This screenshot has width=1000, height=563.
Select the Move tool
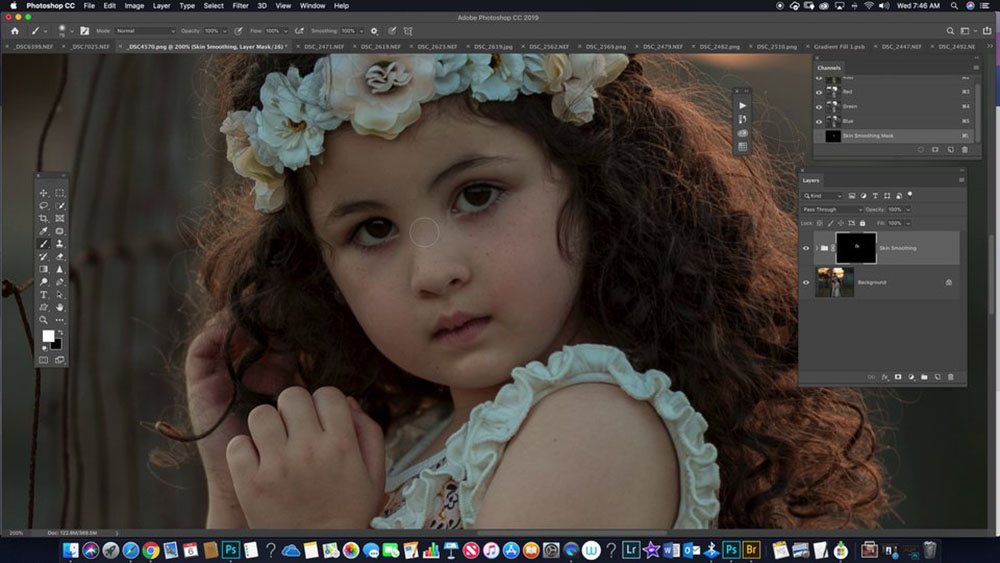click(x=43, y=193)
